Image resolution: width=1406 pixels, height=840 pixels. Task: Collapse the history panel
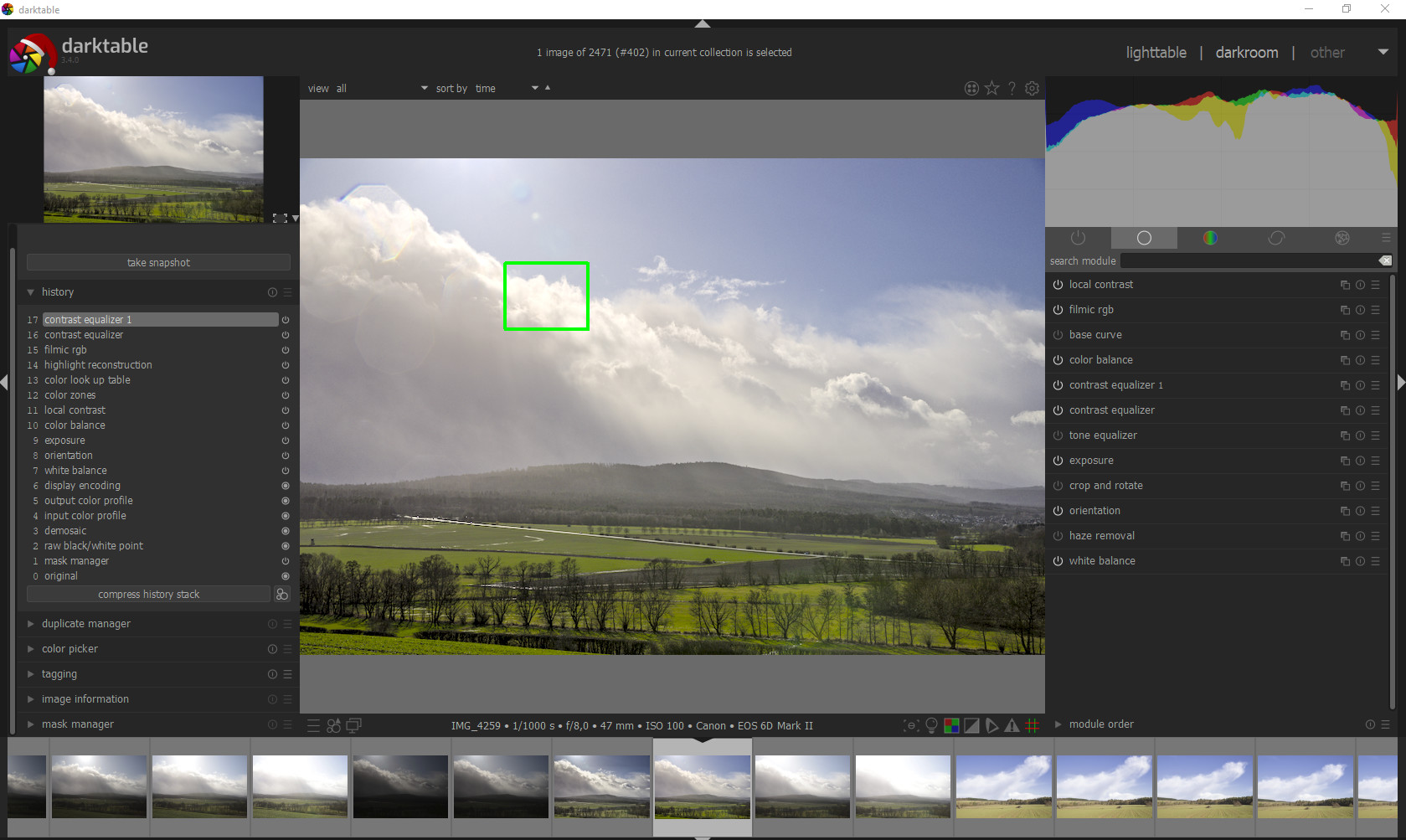(32, 292)
